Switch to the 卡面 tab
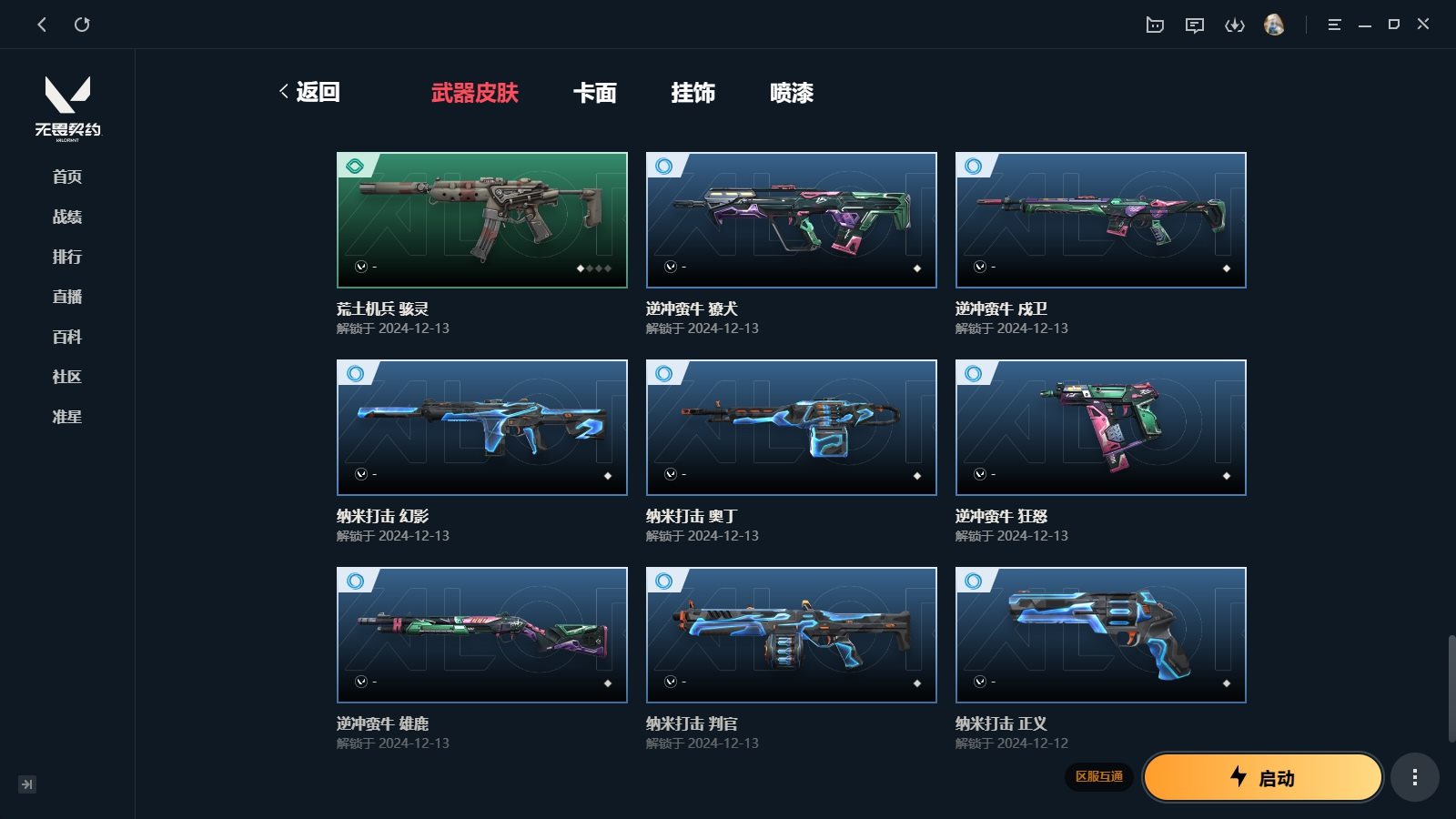1456x819 pixels. click(x=595, y=93)
